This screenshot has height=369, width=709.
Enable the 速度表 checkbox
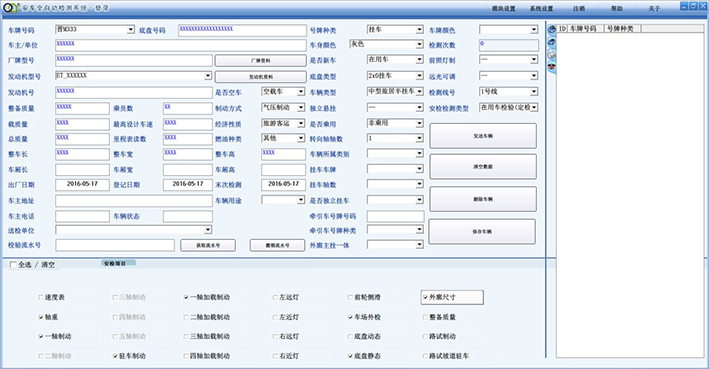click(x=41, y=297)
